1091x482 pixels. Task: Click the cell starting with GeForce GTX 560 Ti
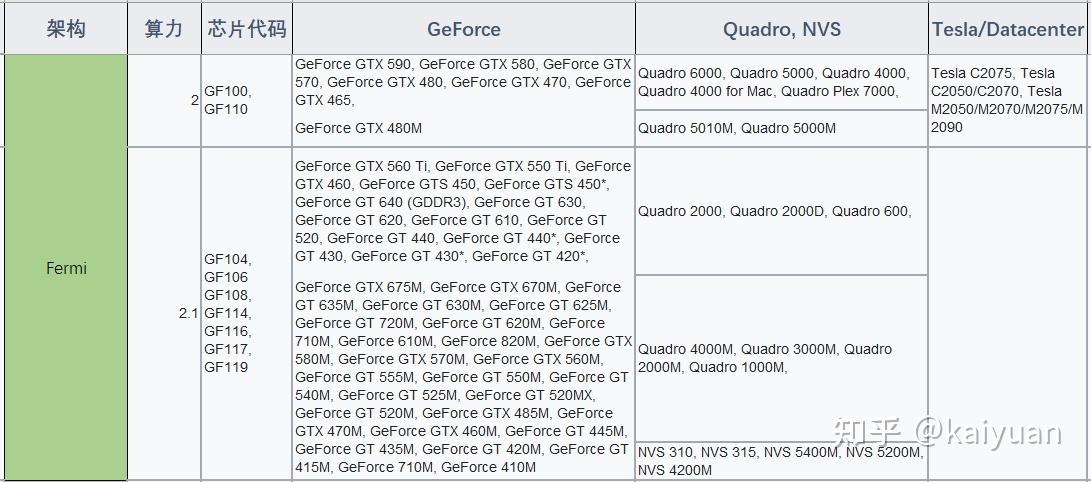point(463,211)
